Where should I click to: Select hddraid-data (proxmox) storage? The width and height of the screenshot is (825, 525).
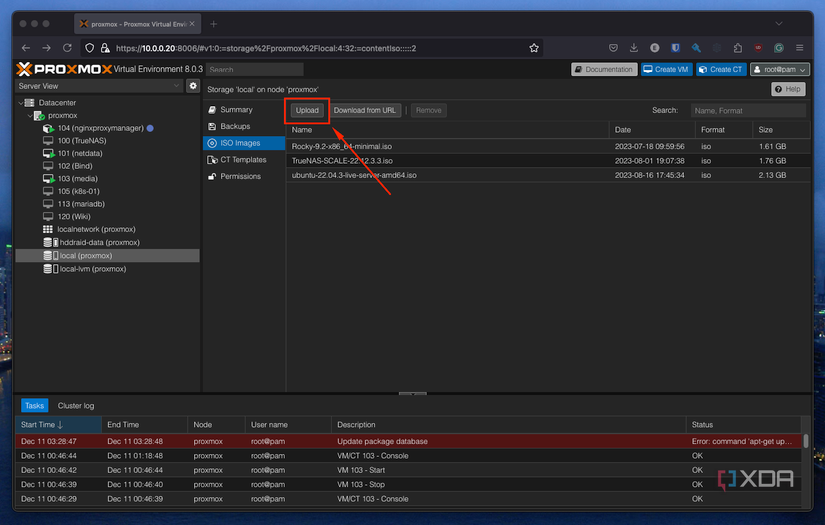pos(99,242)
